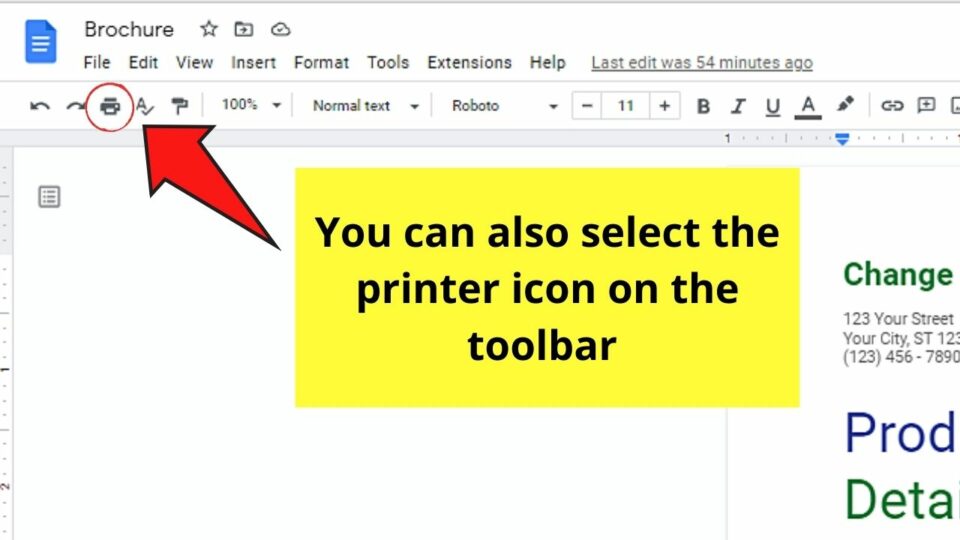Image resolution: width=960 pixels, height=540 pixels.
Task: Open Google Docs home icon
Action: coord(40,42)
